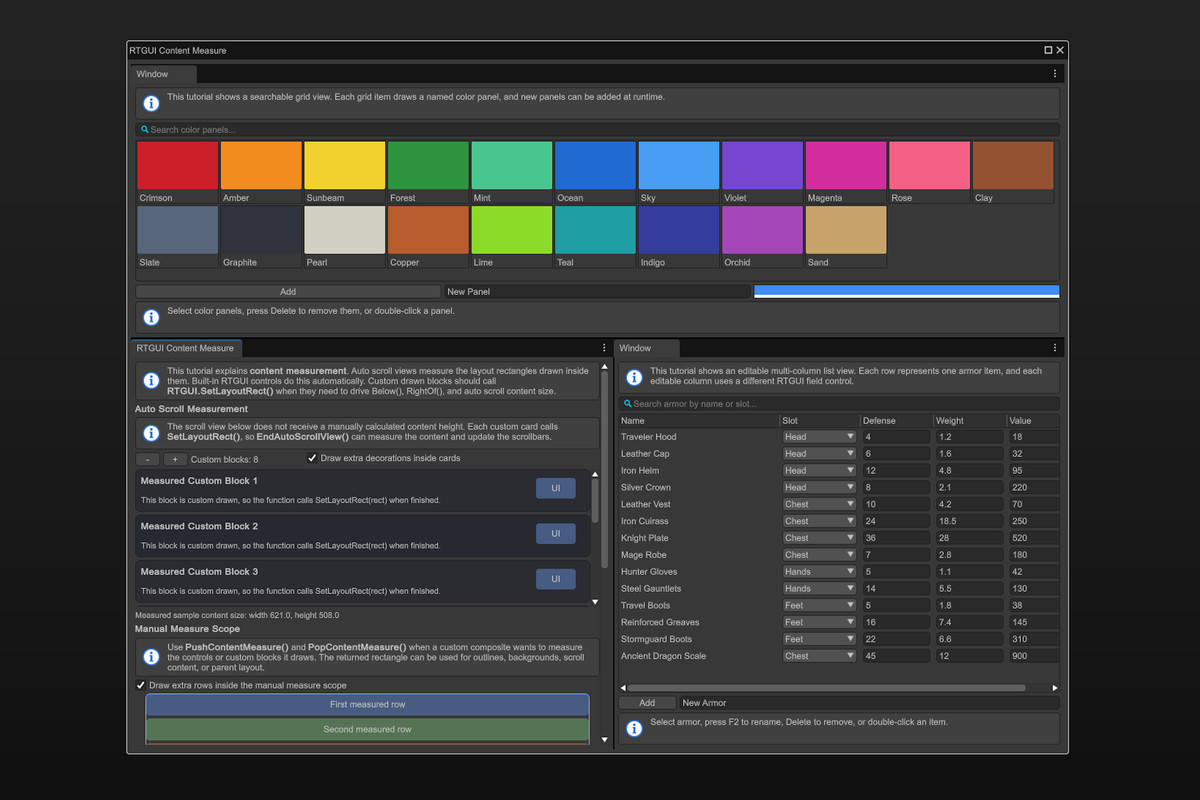Click the horizontal scrollbar under the armor list

pyautogui.click(x=826, y=688)
